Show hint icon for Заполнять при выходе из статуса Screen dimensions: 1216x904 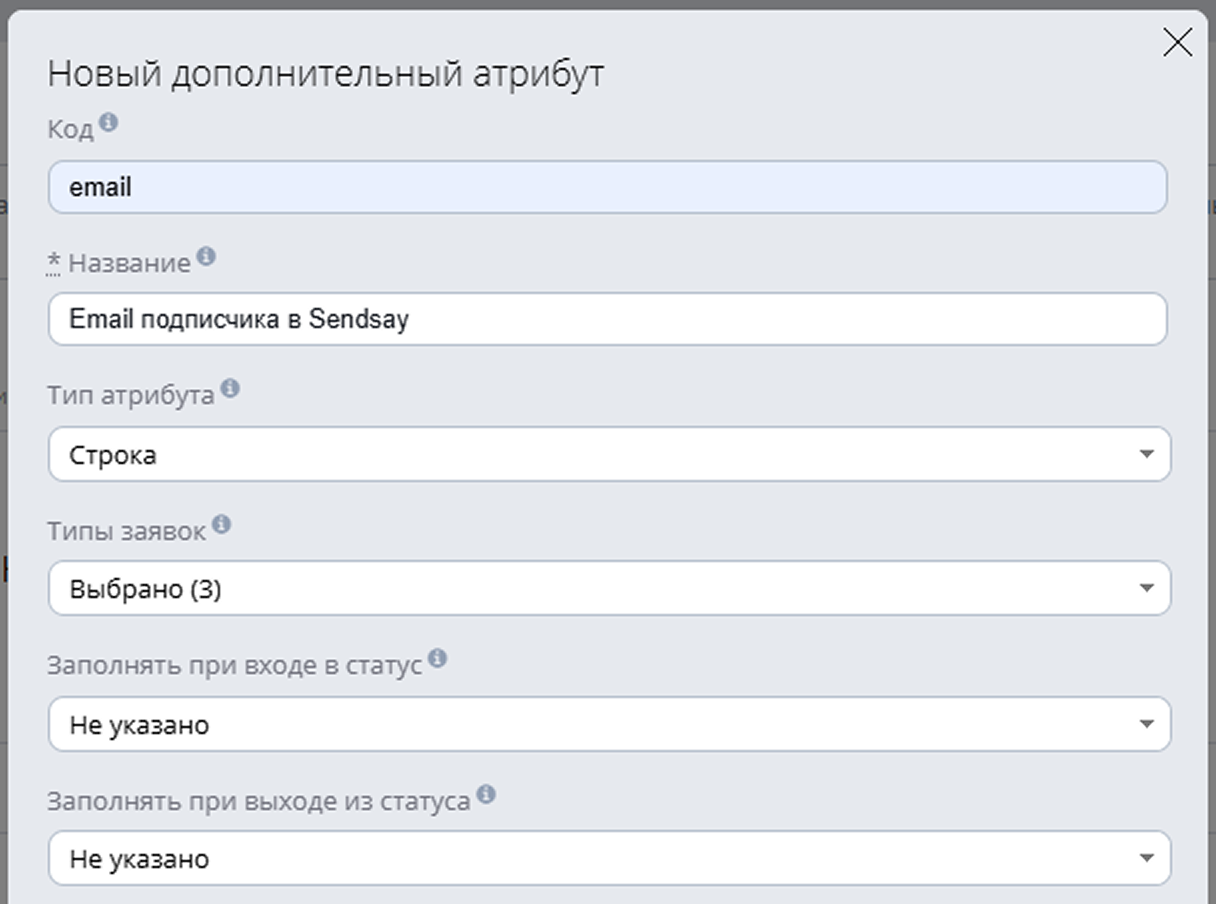coord(486,795)
